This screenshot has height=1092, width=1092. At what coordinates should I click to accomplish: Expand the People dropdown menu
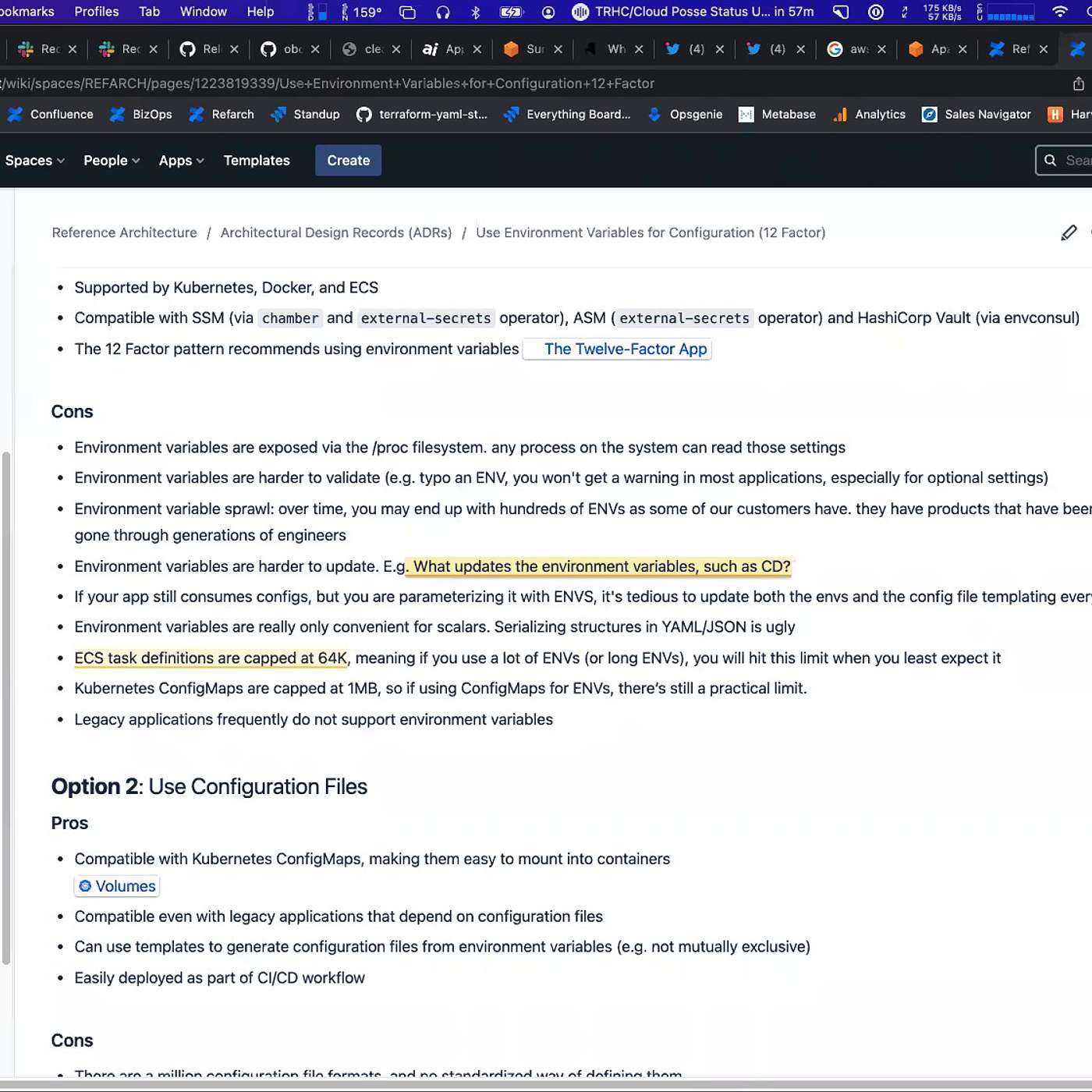pyautogui.click(x=112, y=161)
